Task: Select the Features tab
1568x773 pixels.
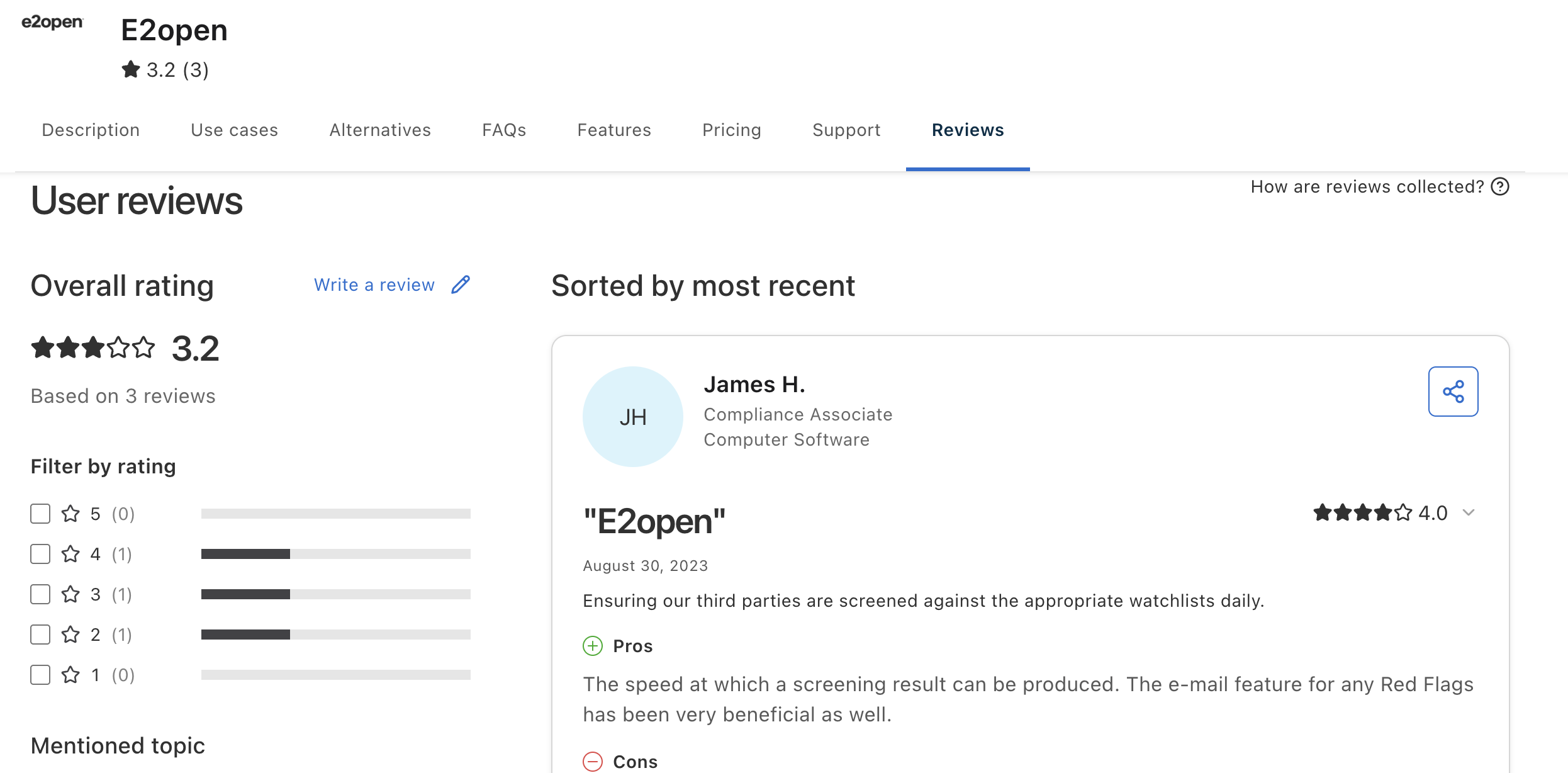Action: pos(614,130)
